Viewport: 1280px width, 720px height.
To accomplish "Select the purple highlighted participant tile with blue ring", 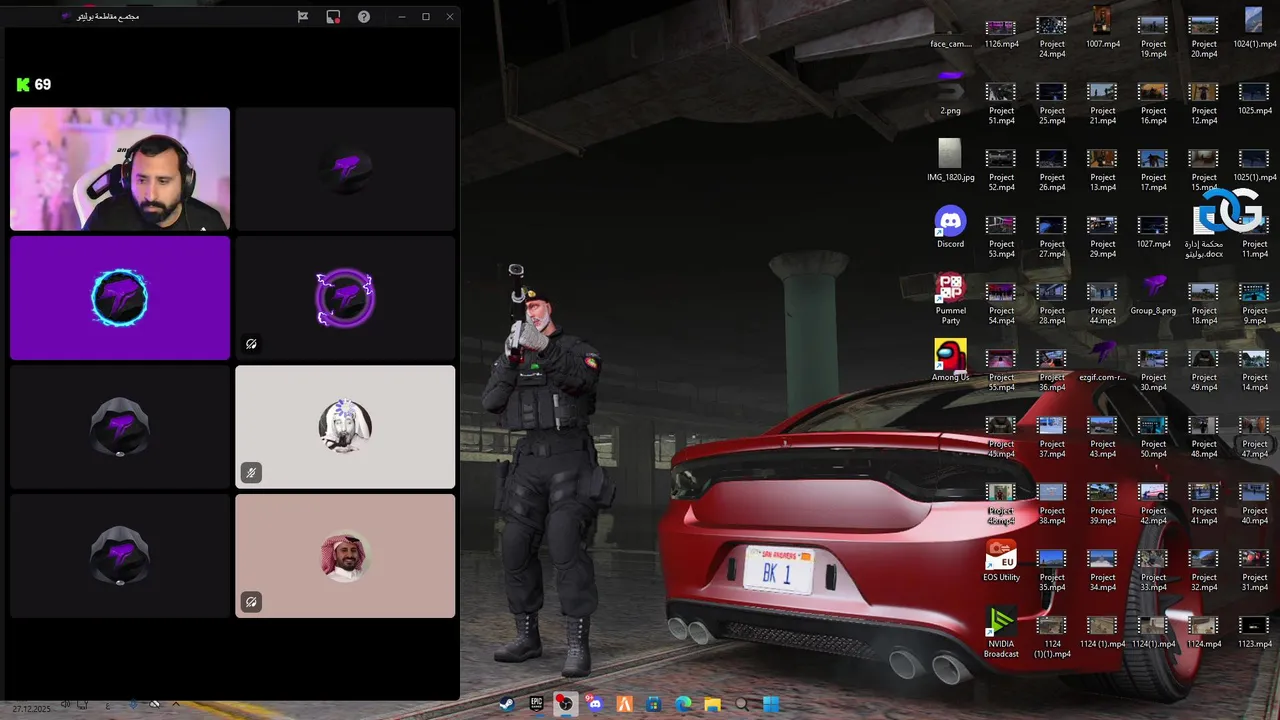I will pyautogui.click(x=120, y=298).
